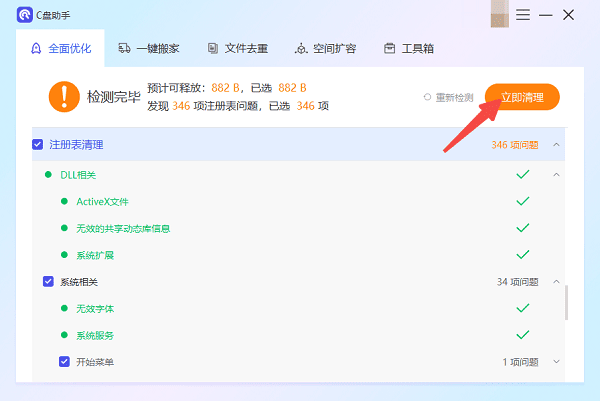This screenshot has height=401, width=600.
Task: Click the 检测完毕 status text
Action: coord(114,97)
